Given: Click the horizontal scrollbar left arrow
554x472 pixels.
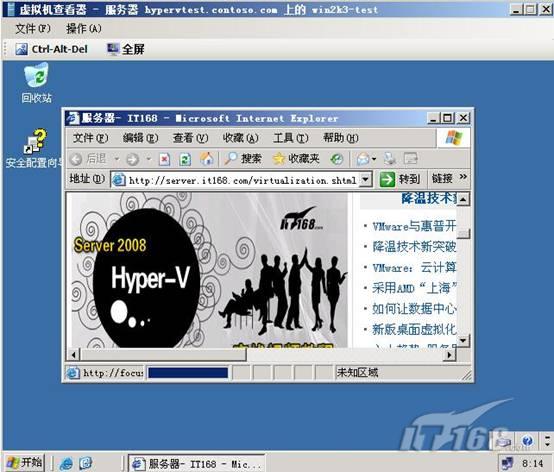Looking at the screenshot, I should 73,355.
